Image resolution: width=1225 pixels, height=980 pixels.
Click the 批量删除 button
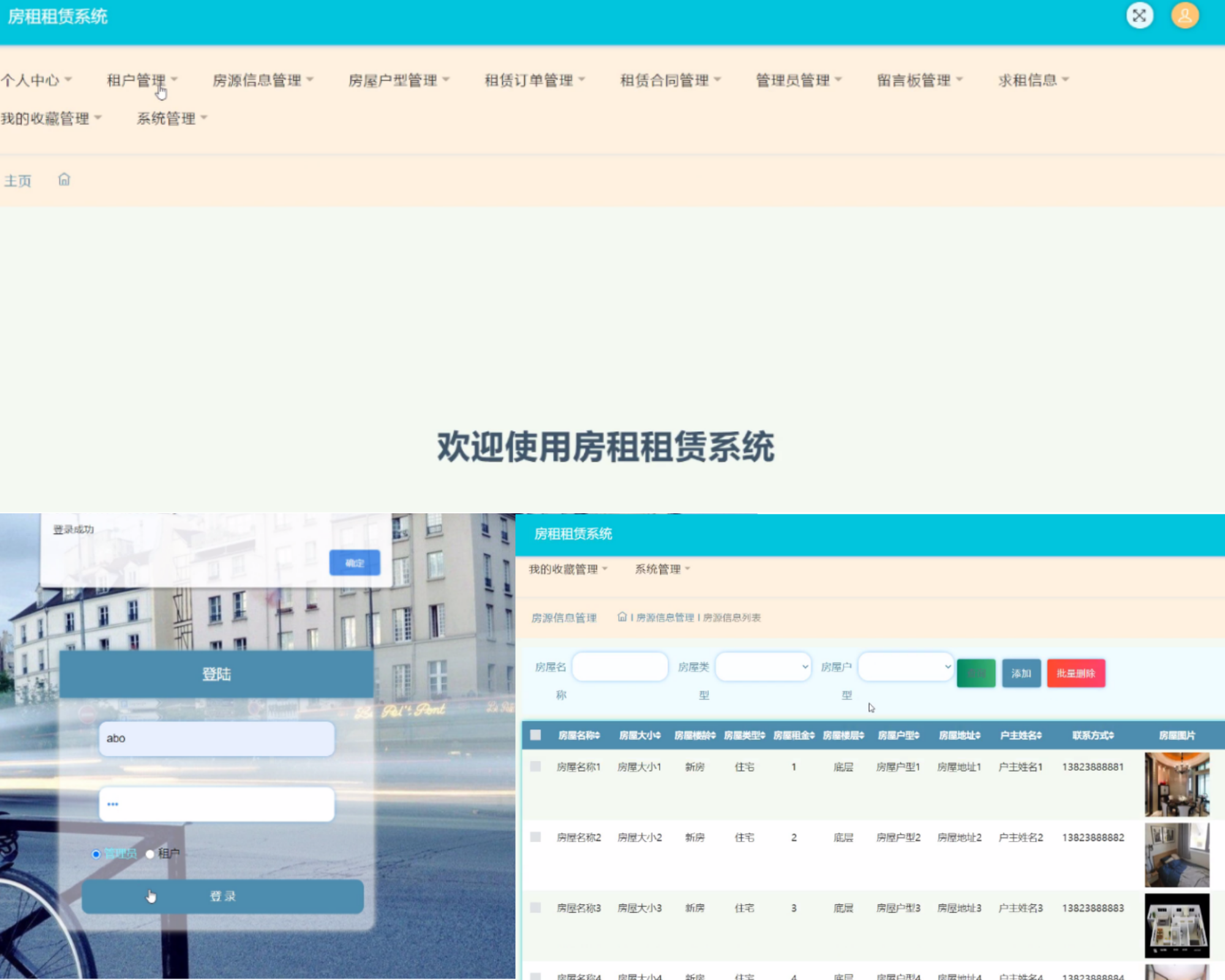[1076, 673]
